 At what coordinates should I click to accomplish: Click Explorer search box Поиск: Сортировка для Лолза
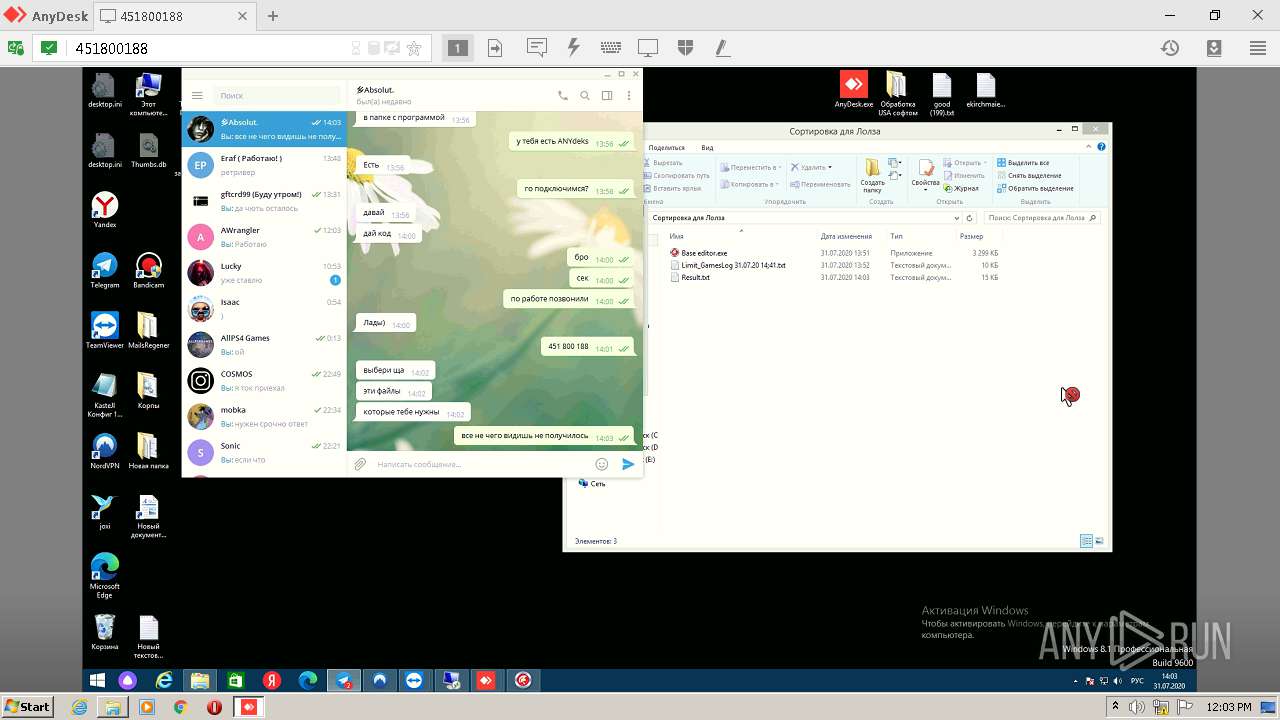[1041, 217]
